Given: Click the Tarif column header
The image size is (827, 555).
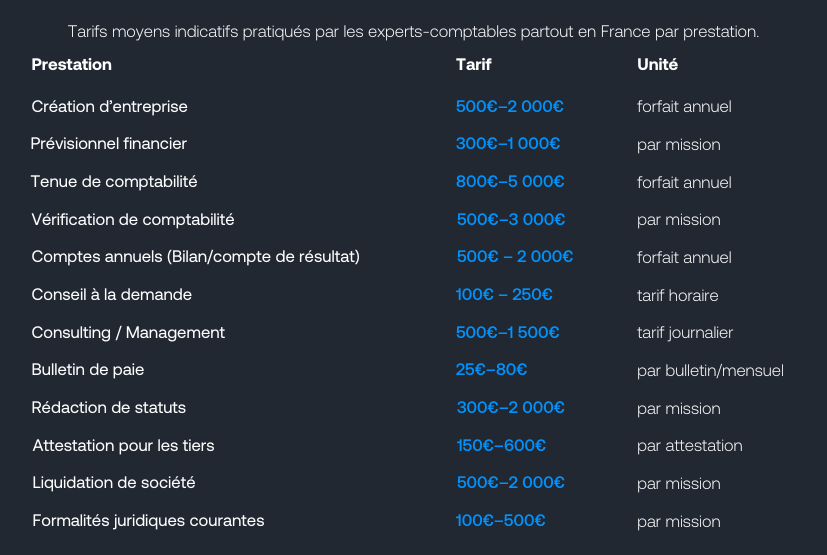Looking at the screenshot, I should click(473, 64).
